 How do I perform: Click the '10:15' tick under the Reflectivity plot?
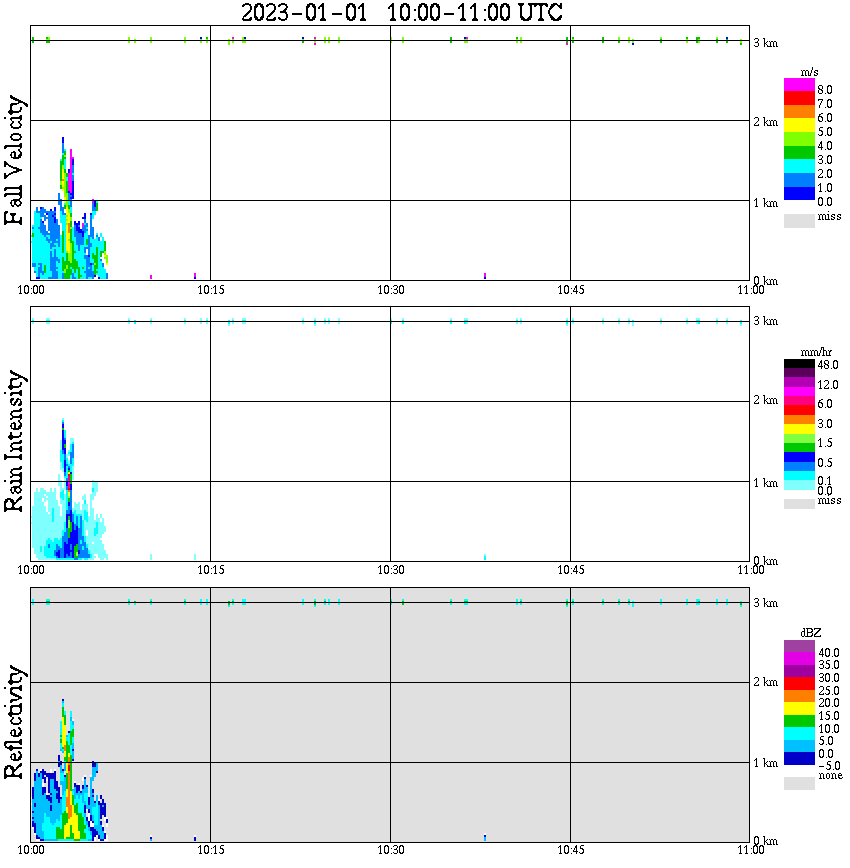[x=211, y=850]
